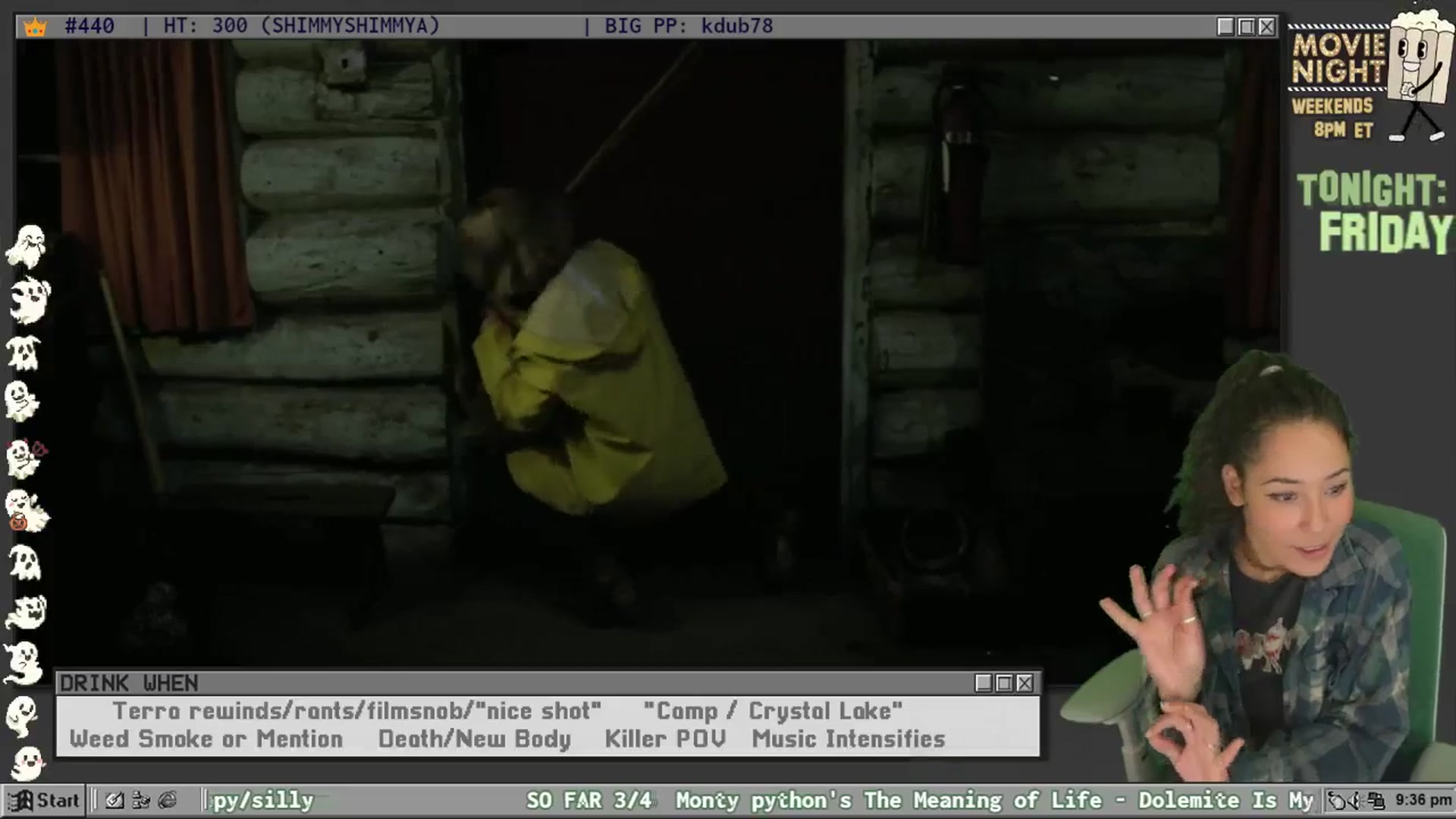
Task: Minimize the DRINK WHEN window
Action: click(984, 683)
